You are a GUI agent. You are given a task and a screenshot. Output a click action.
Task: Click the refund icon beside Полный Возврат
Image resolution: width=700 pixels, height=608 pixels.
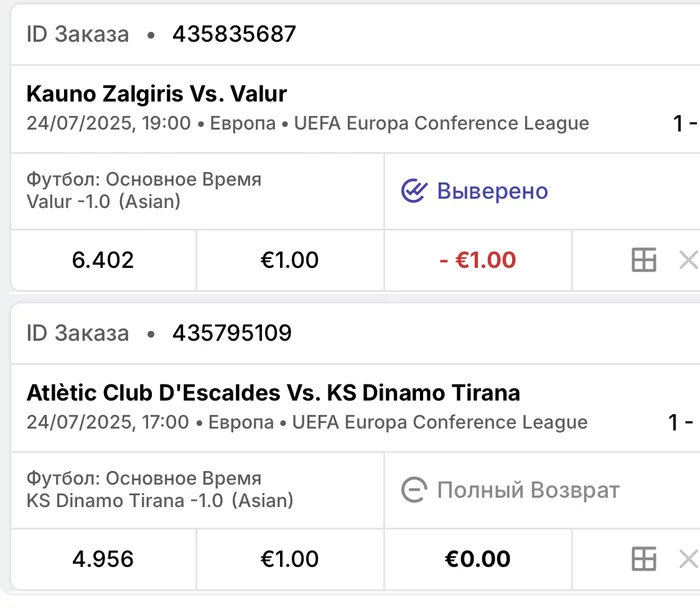click(414, 490)
